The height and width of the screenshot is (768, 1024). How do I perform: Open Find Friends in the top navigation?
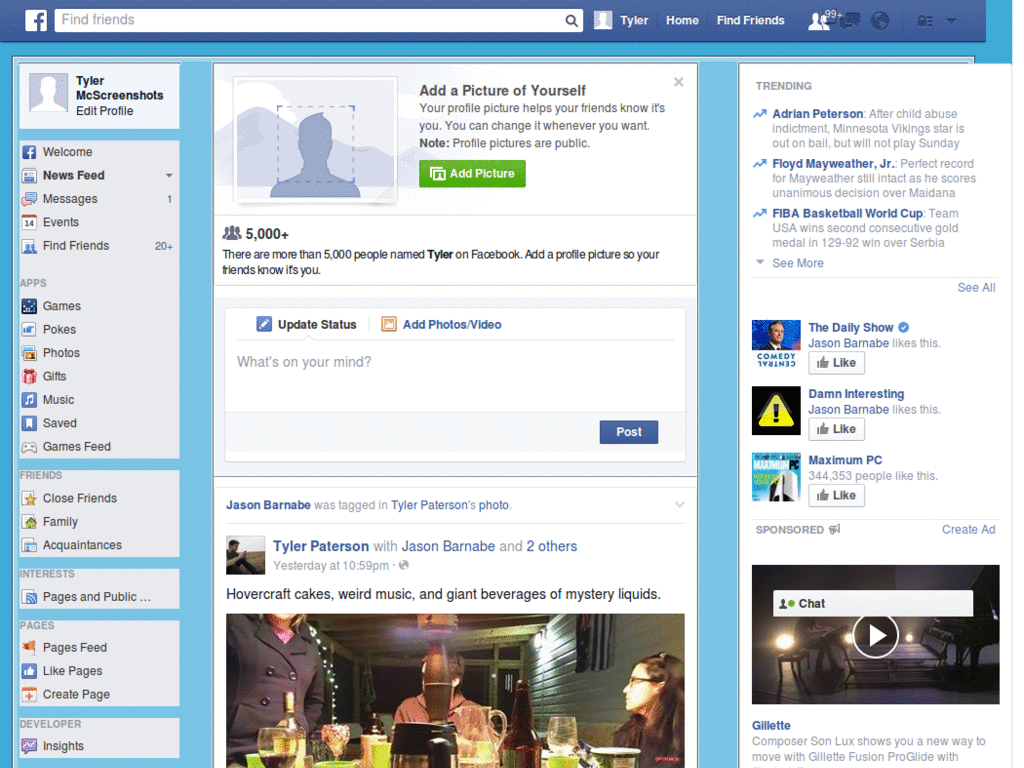pyautogui.click(x=750, y=20)
